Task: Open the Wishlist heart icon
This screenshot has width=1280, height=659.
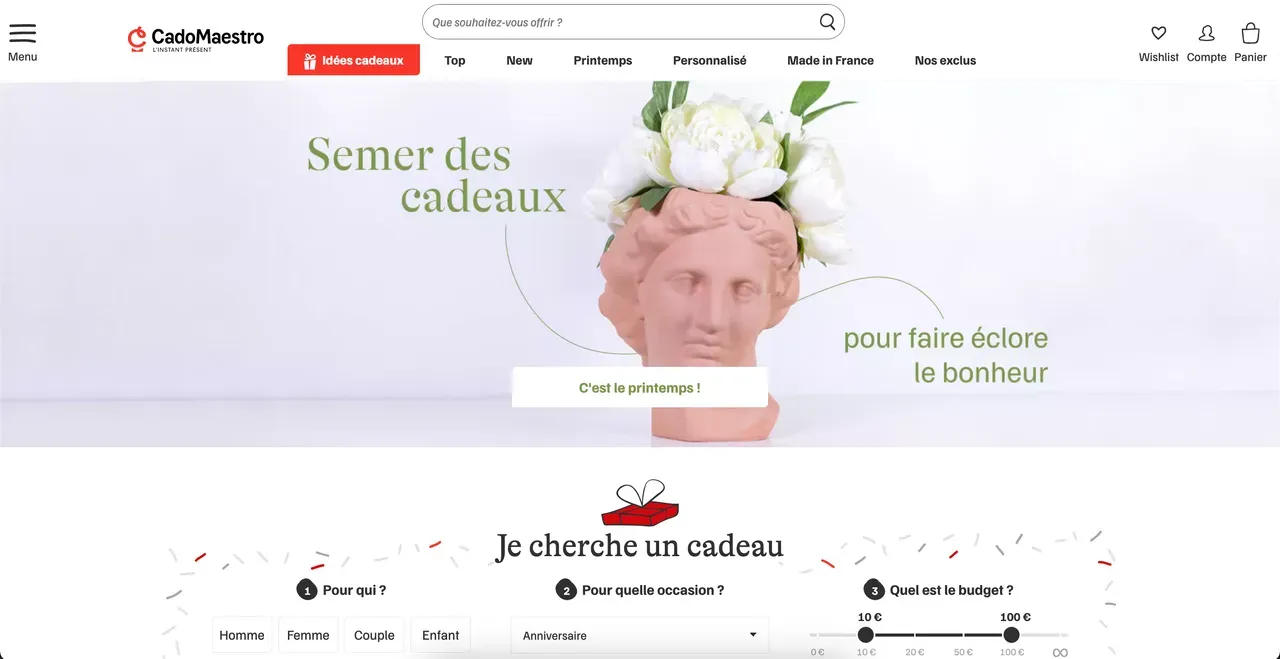Action: [1158, 33]
